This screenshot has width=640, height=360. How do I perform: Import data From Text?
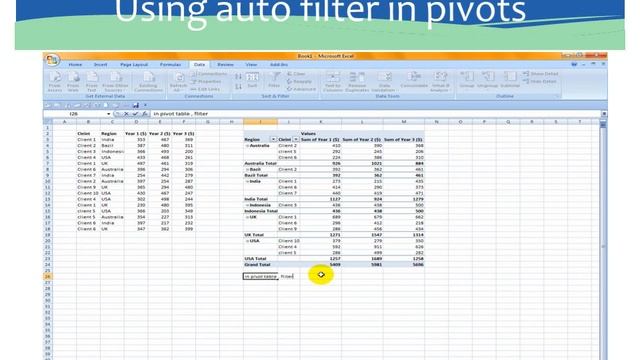(x=92, y=82)
